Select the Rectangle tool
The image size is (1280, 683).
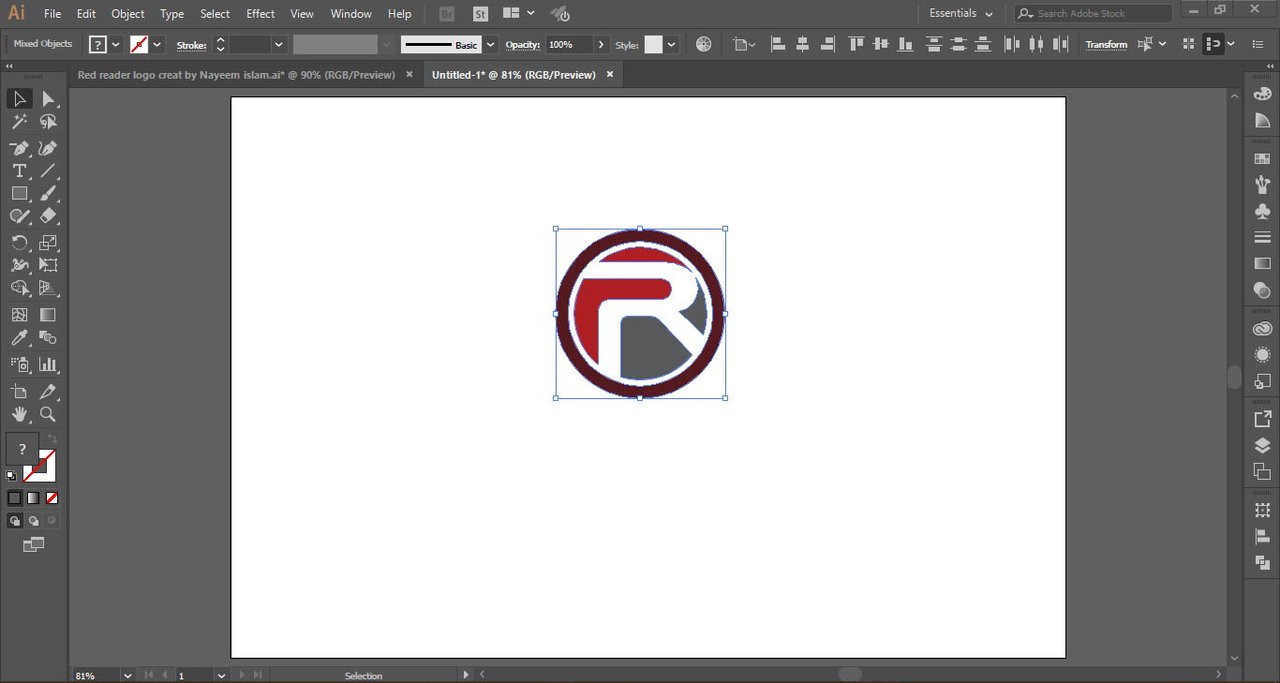(19, 194)
